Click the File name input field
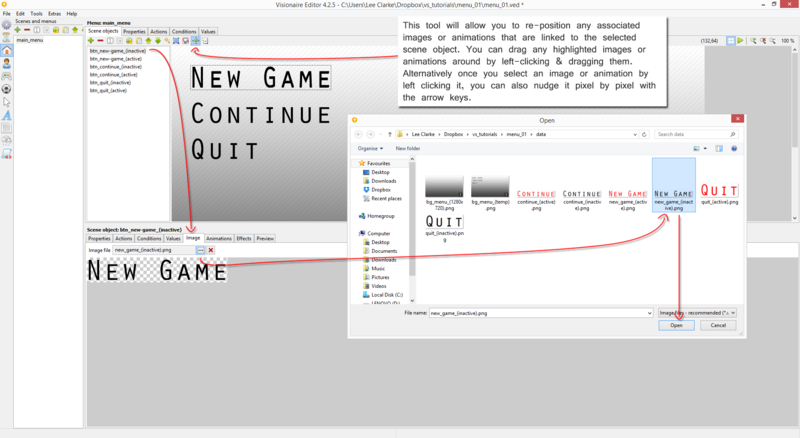The width and height of the screenshot is (800, 438). 540,312
